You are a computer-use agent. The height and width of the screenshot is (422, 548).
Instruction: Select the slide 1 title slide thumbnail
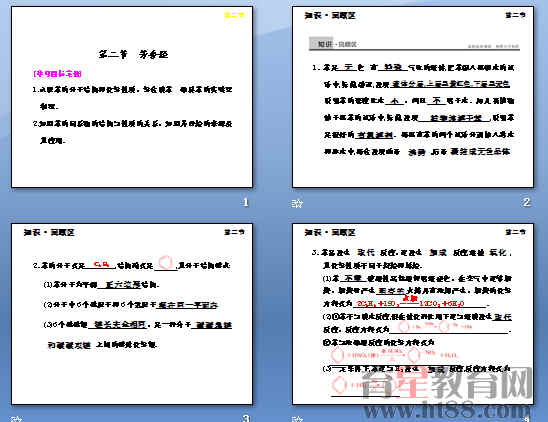tap(132, 97)
